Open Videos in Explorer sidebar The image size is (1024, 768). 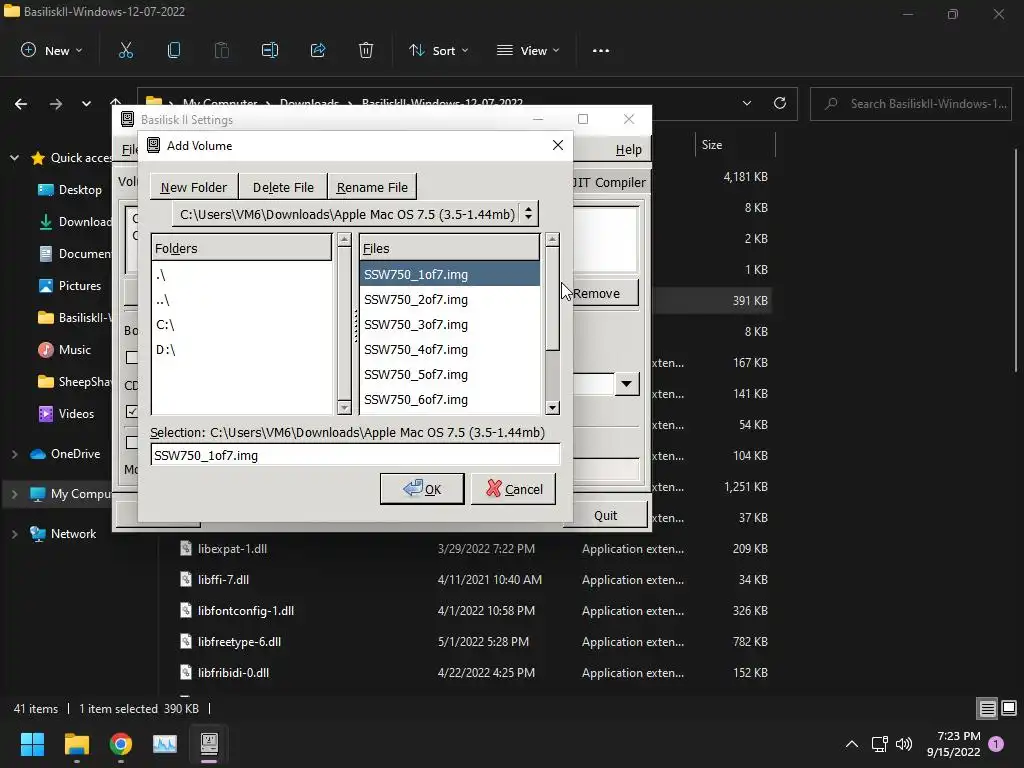[x=67, y=413]
